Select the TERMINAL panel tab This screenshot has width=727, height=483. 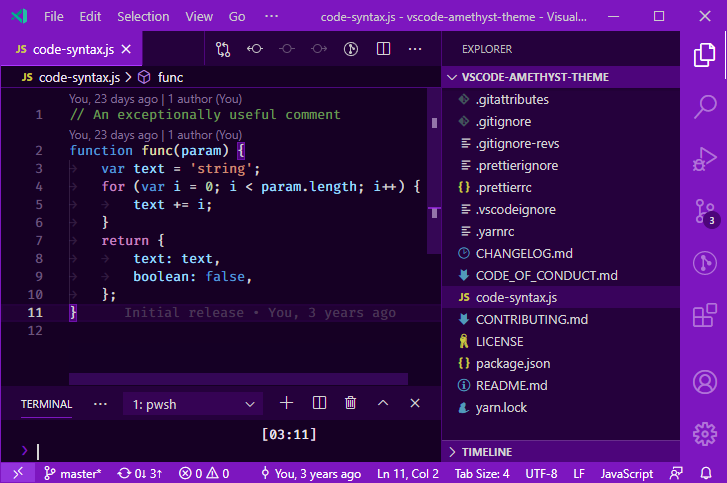point(46,404)
